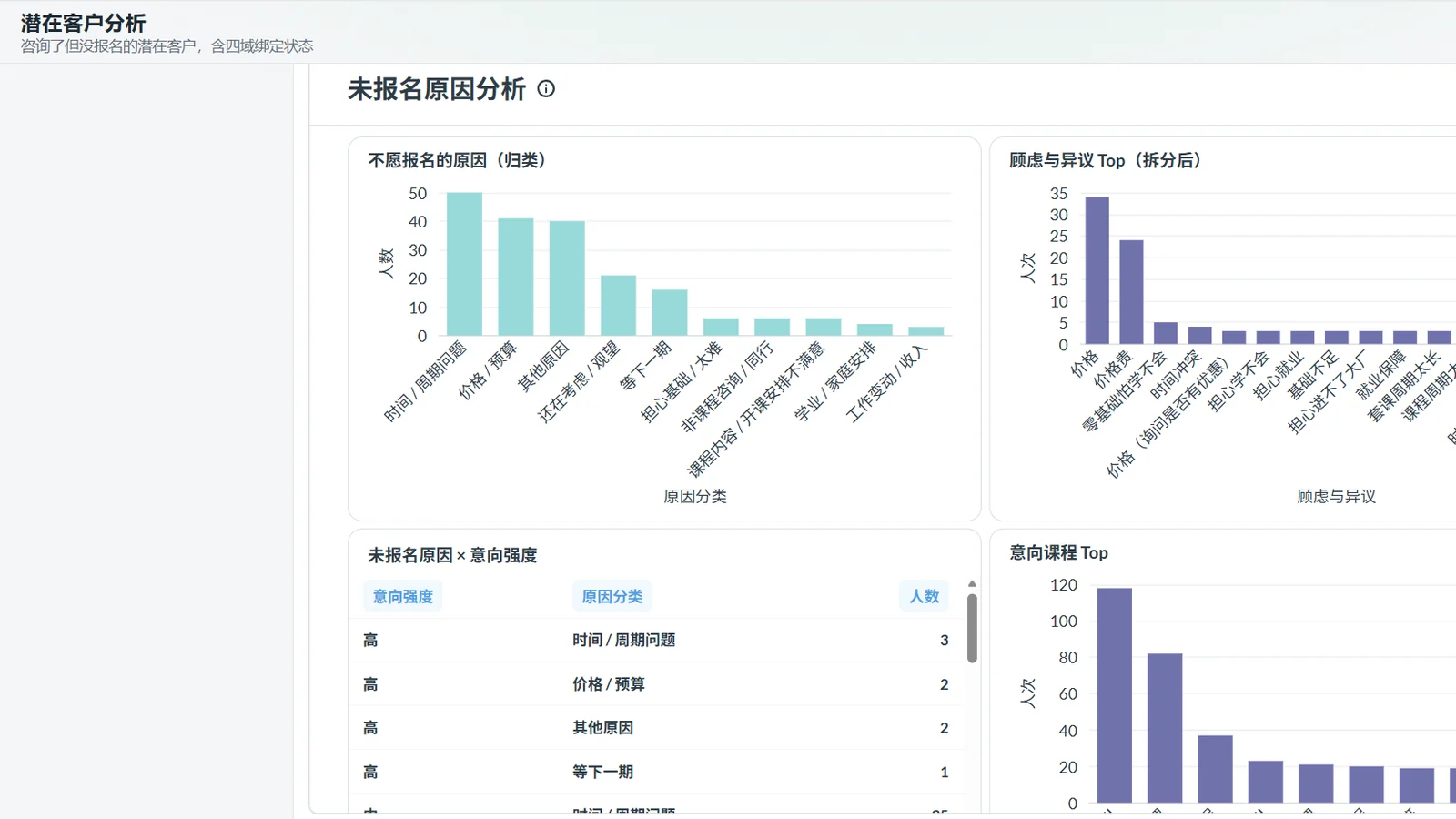Click table cell 时间 / 周期问题 in 高 row
This screenshot has width=1456, height=819.
pos(624,640)
